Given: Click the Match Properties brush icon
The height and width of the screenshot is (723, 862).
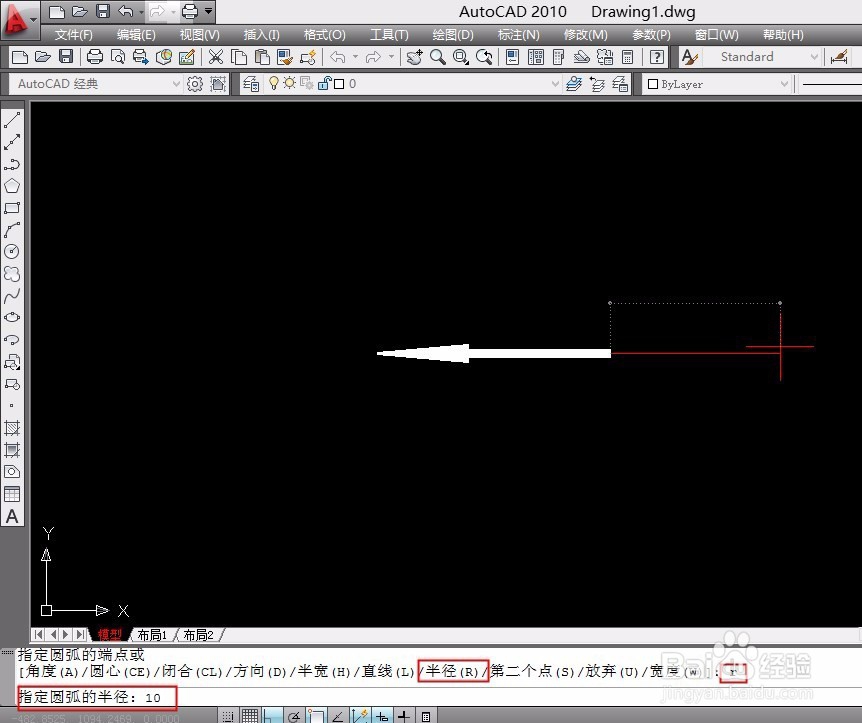Looking at the screenshot, I should coord(285,57).
